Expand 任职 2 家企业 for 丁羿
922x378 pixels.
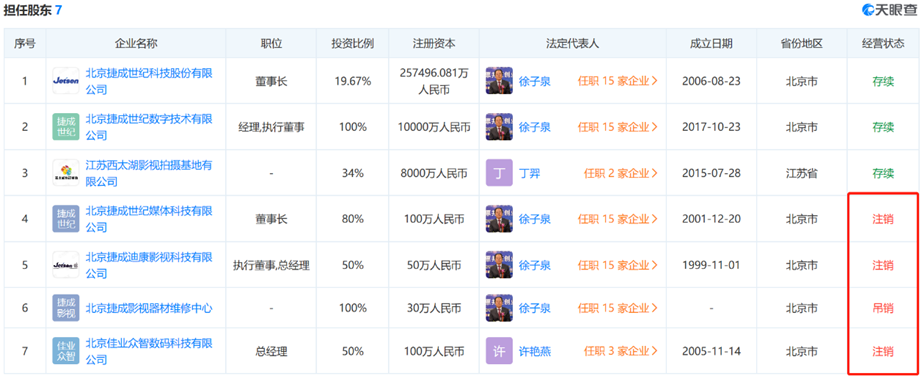point(620,173)
